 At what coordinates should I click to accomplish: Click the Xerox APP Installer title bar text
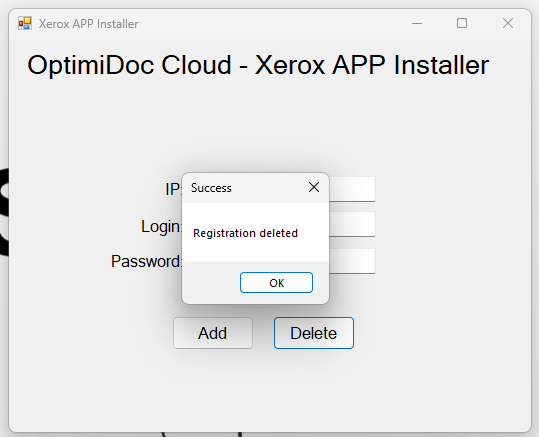point(88,24)
